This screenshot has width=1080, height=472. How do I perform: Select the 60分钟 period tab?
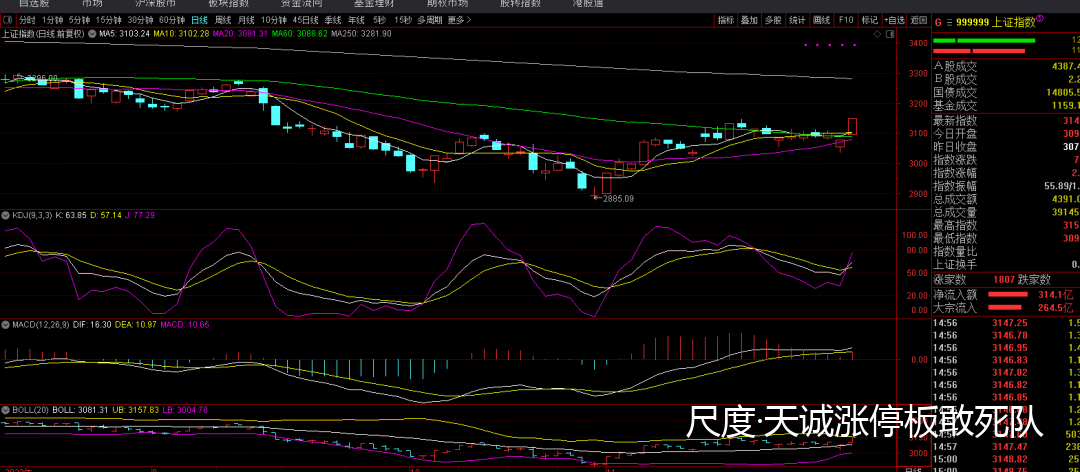click(x=171, y=20)
